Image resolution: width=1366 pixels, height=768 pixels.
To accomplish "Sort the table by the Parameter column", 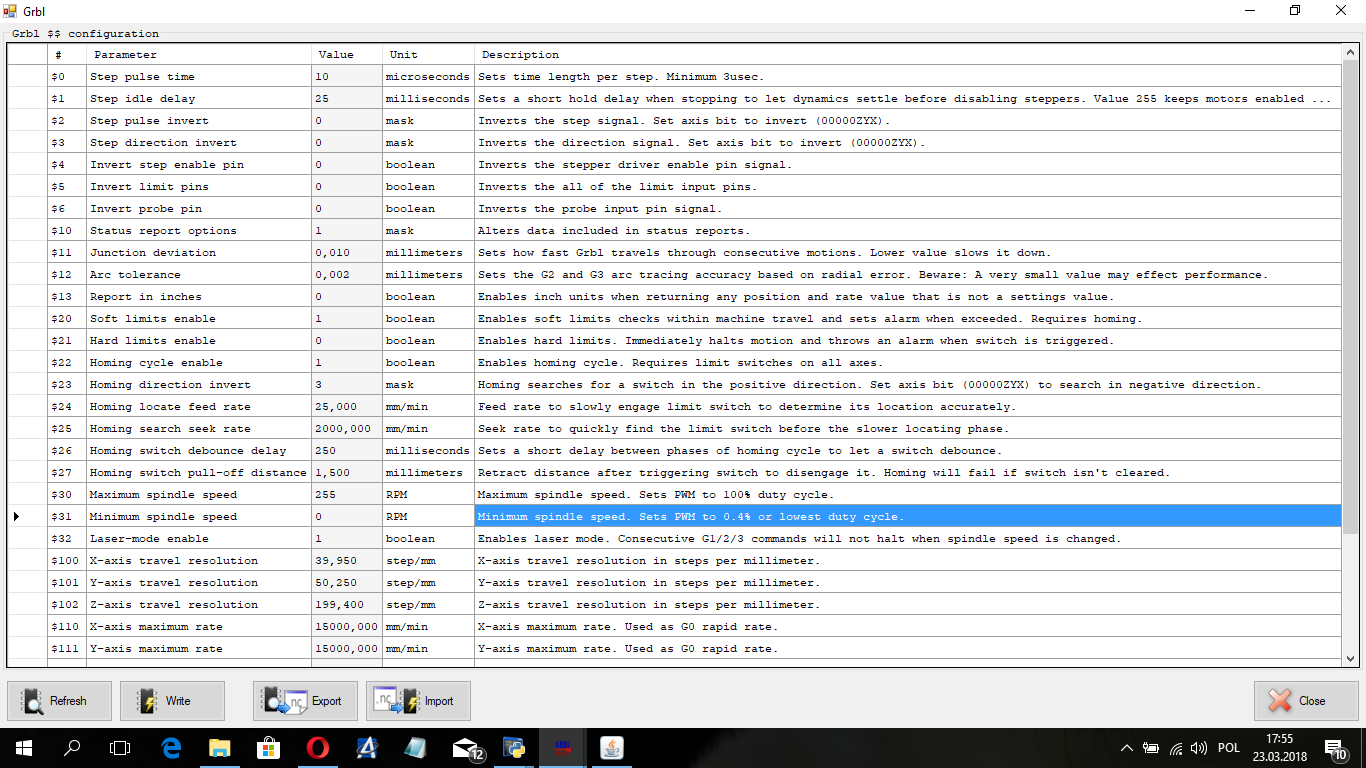I will [198, 54].
